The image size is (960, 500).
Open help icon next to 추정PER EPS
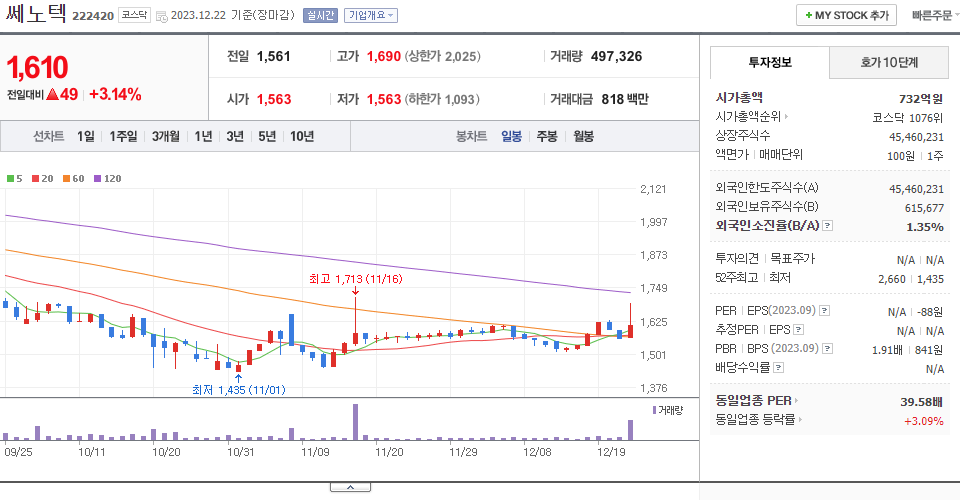point(798,330)
